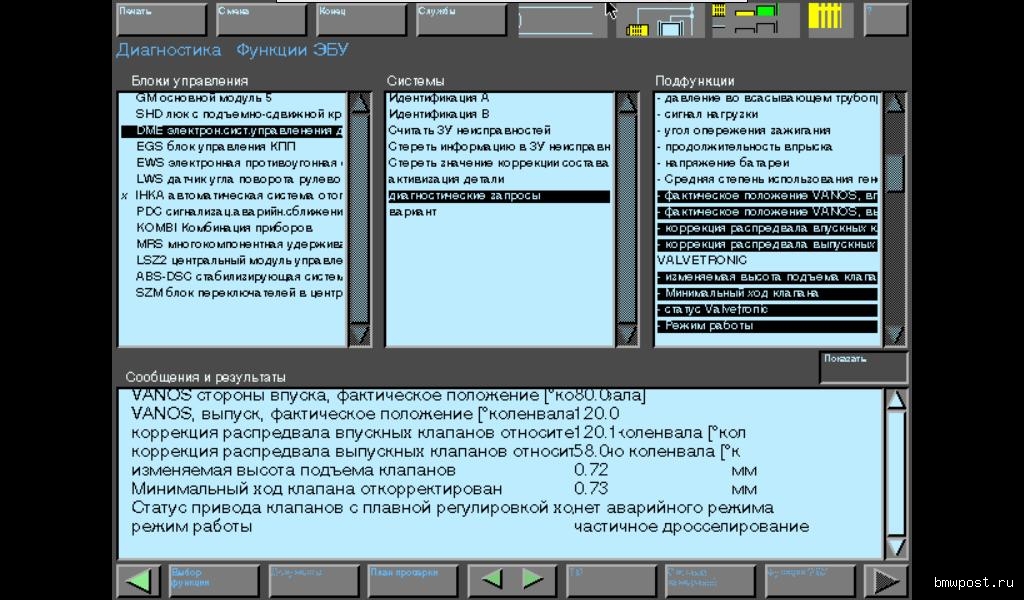This screenshot has width=1024, height=600.
Task: Toggle 'Минимальный ход клапана' subfunction selection
Action: coord(766,294)
